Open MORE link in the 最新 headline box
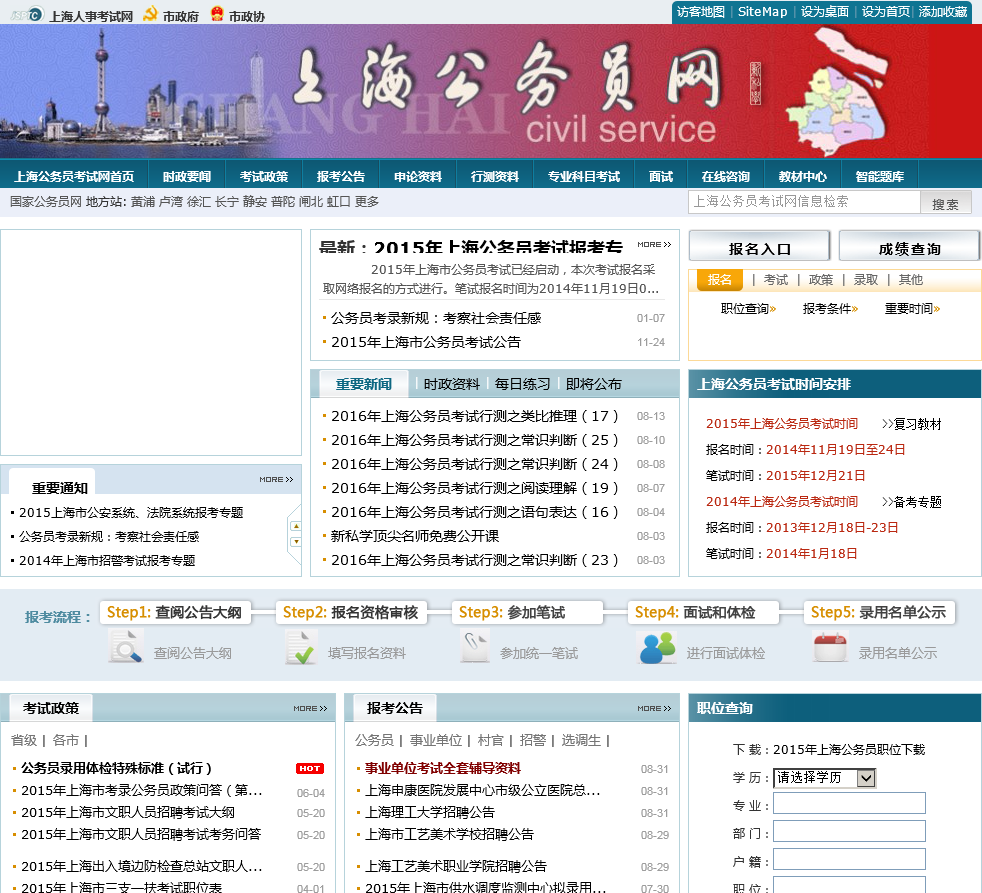The image size is (982, 893). point(654,244)
